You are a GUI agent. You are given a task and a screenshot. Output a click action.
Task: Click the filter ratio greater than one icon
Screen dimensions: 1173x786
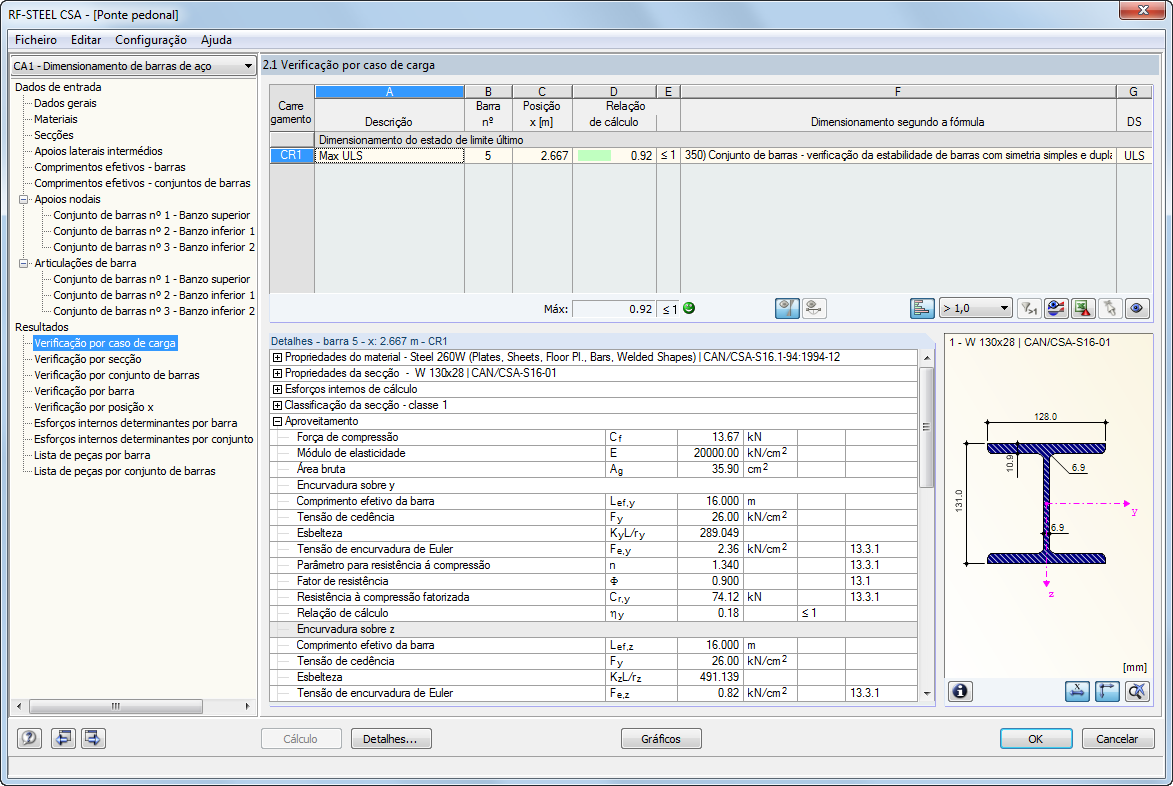click(1030, 309)
